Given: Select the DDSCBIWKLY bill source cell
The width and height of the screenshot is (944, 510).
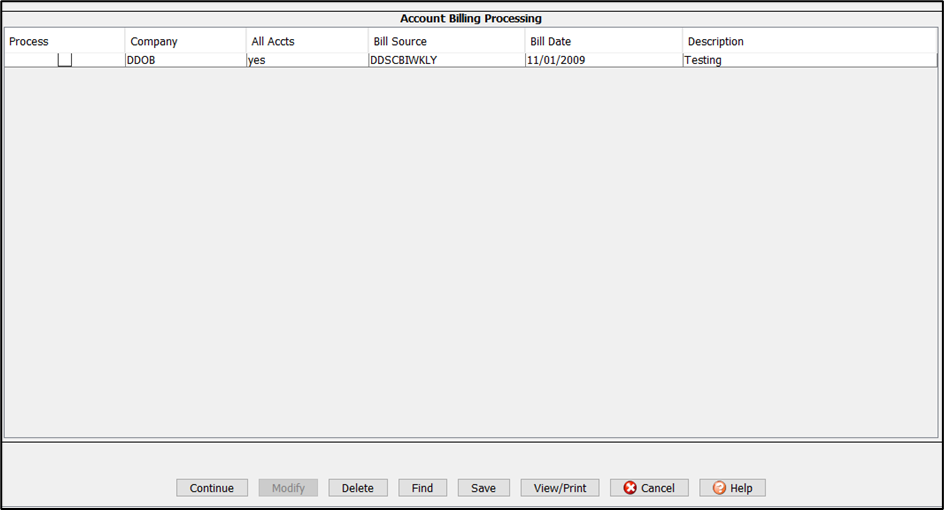Looking at the screenshot, I should pos(404,60).
